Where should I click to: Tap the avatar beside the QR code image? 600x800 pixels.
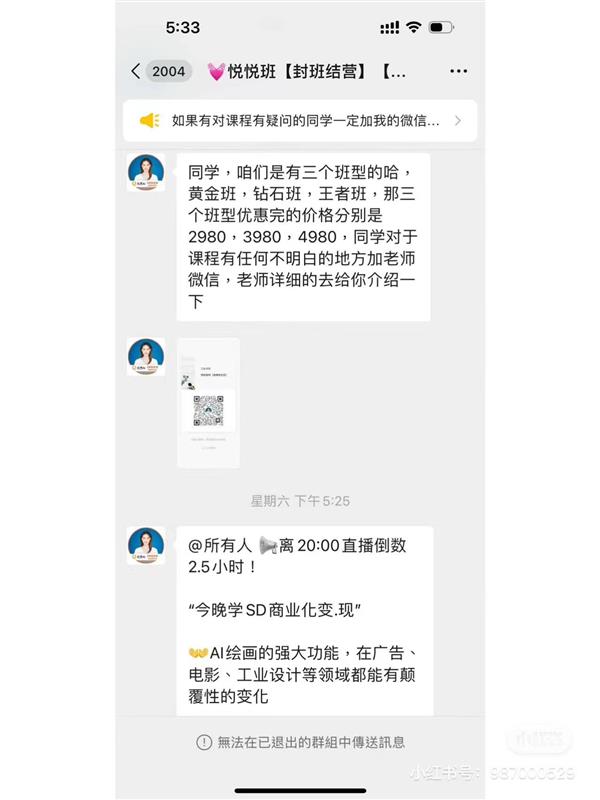146,357
